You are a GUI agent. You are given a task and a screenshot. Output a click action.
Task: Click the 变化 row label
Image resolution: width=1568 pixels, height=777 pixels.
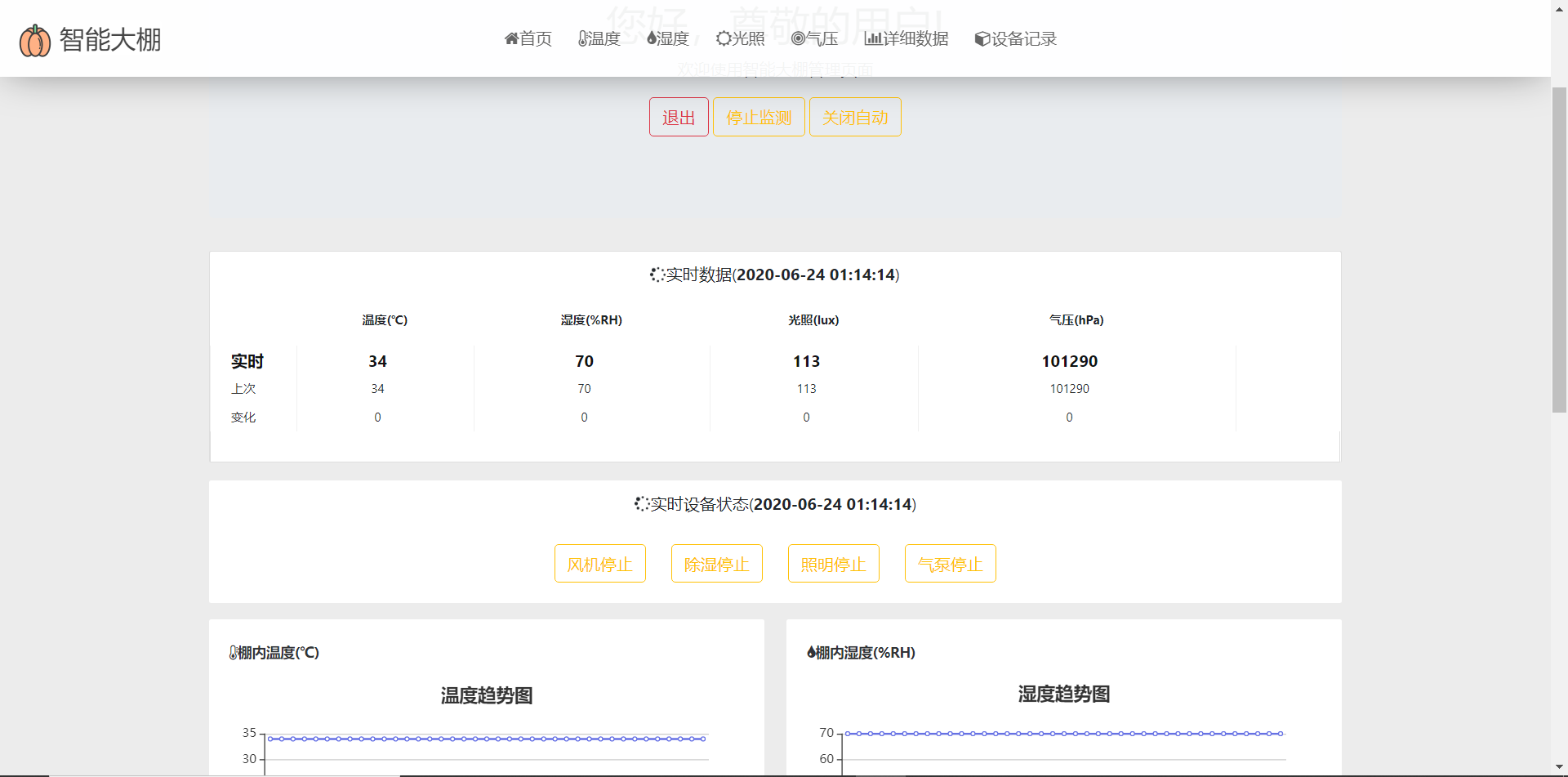click(243, 418)
